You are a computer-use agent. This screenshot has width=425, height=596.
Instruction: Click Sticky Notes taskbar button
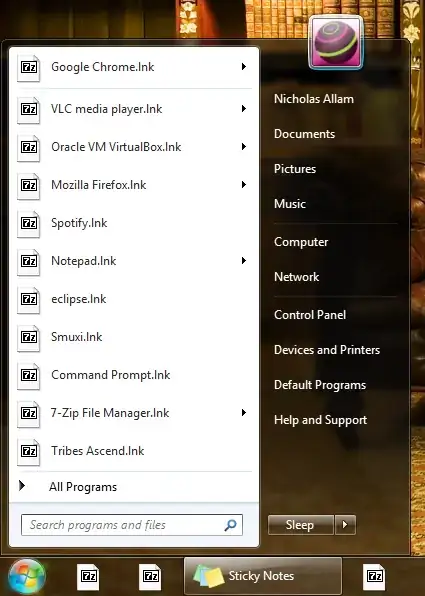tap(263, 576)
